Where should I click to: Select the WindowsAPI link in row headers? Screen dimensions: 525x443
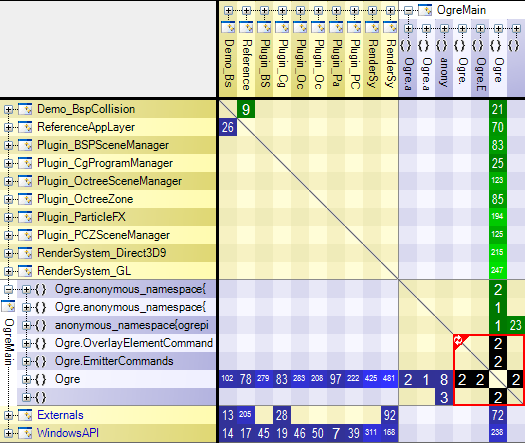coord(68,433)
